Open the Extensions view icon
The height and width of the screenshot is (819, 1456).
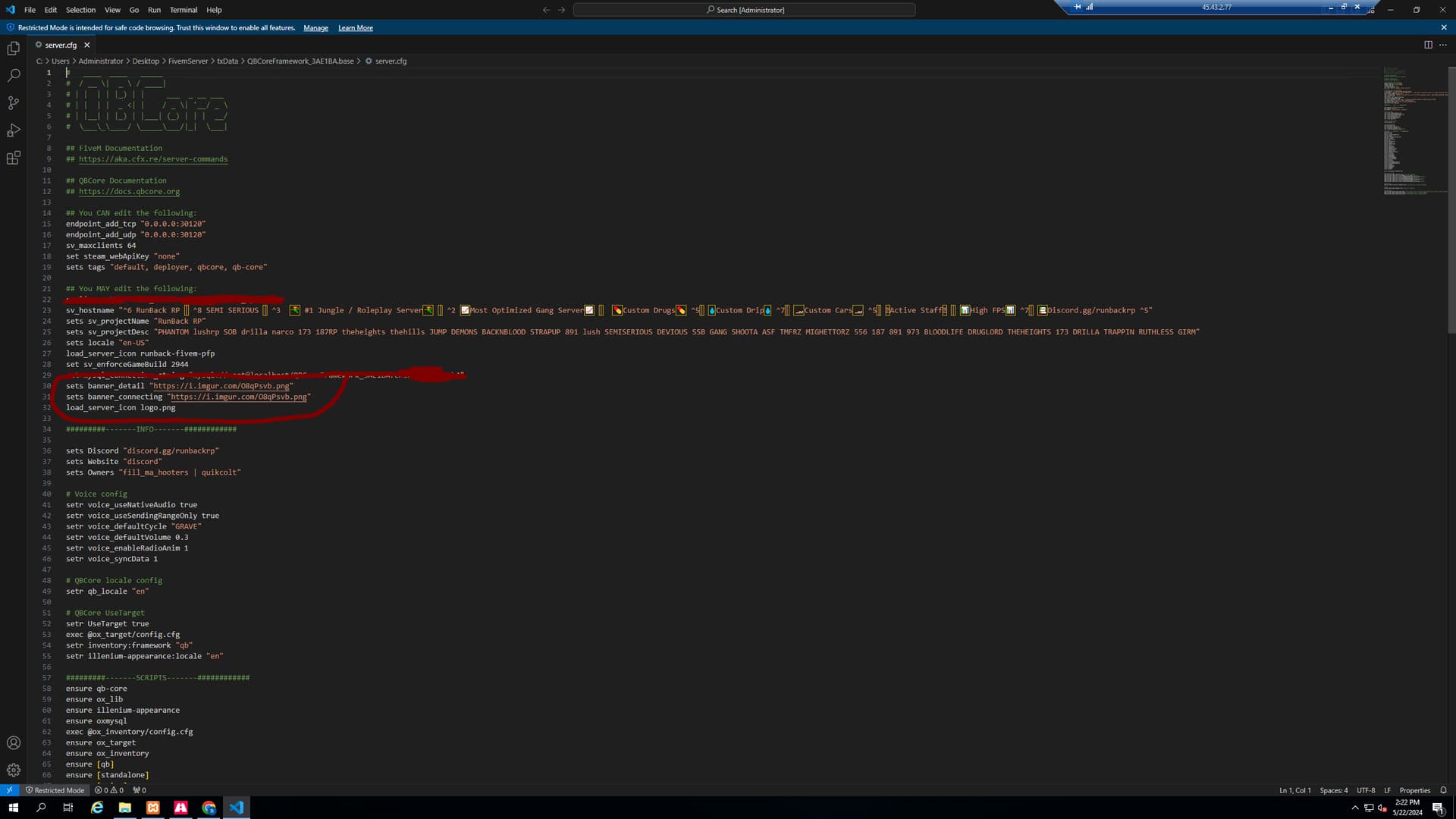click(14, 158)
